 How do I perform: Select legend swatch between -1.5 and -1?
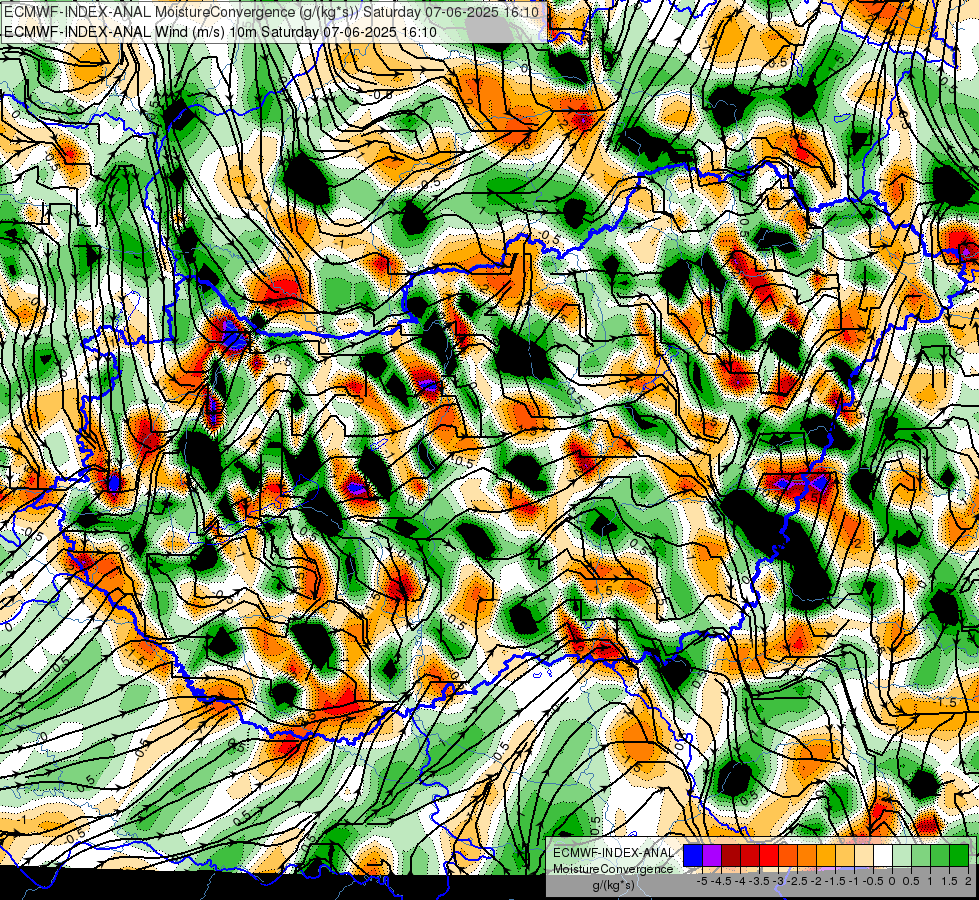click(x=845, y=855)
